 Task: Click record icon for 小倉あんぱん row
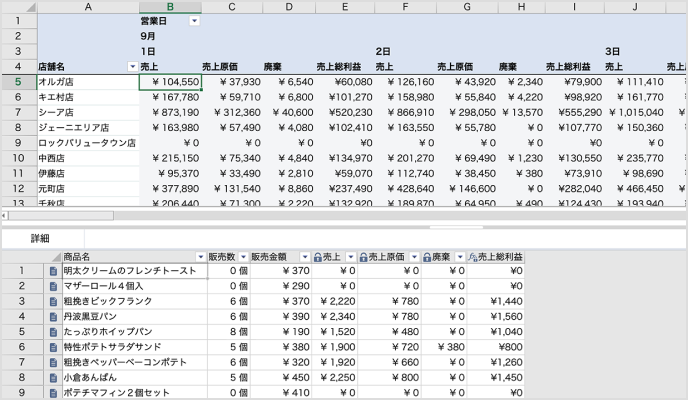53,377
